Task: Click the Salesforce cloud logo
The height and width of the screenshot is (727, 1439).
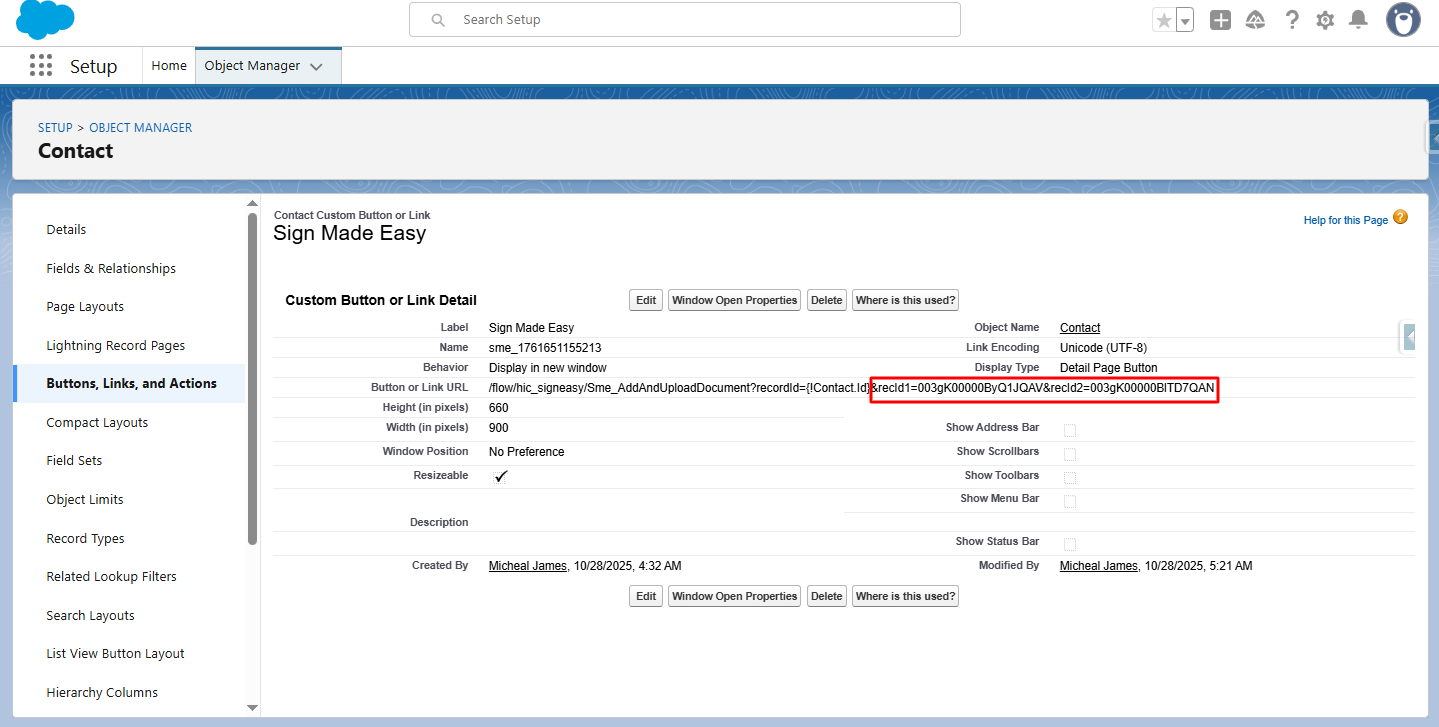Action: (45, 19)
